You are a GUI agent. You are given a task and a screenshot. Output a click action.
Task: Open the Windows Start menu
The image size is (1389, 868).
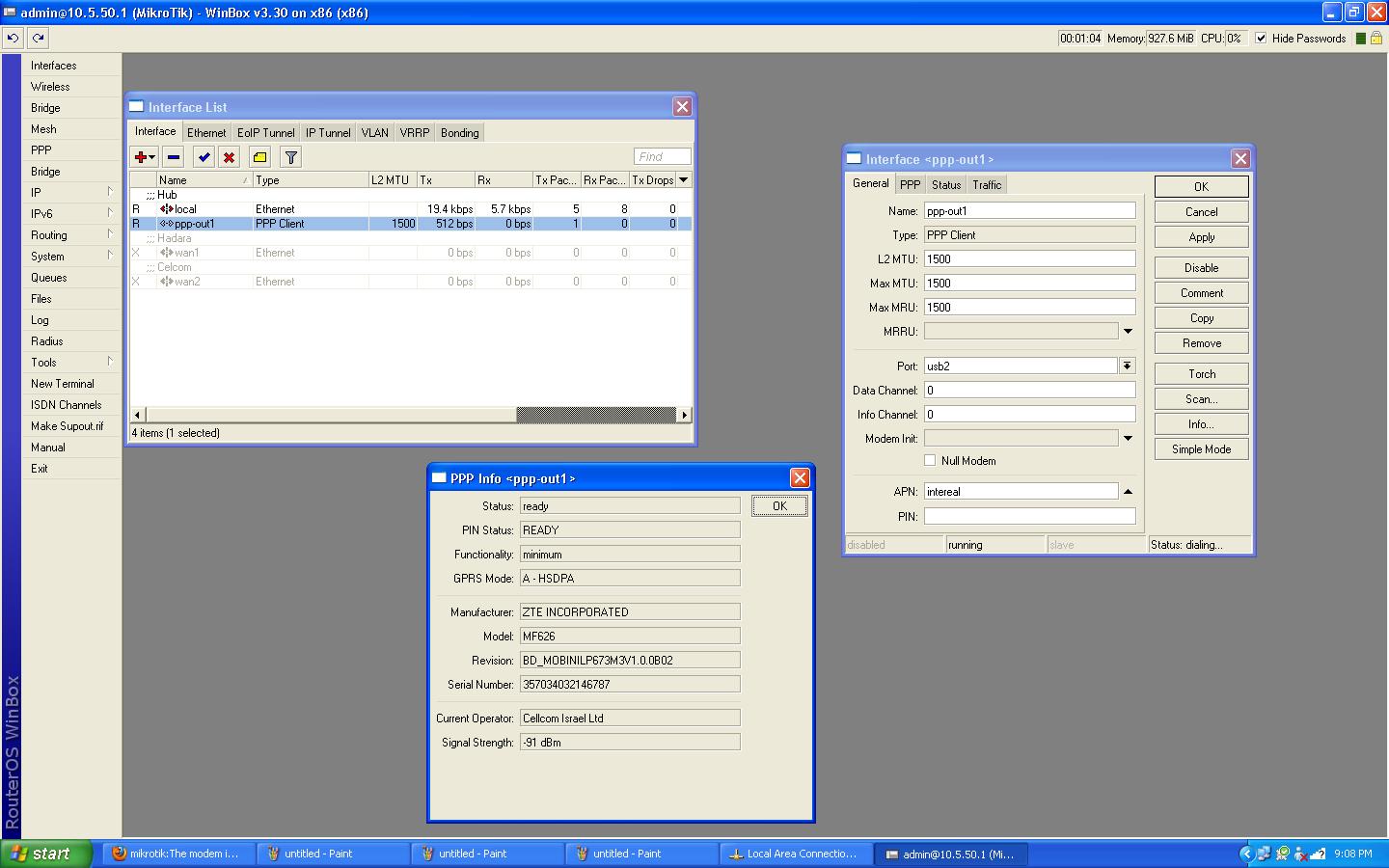46,854
